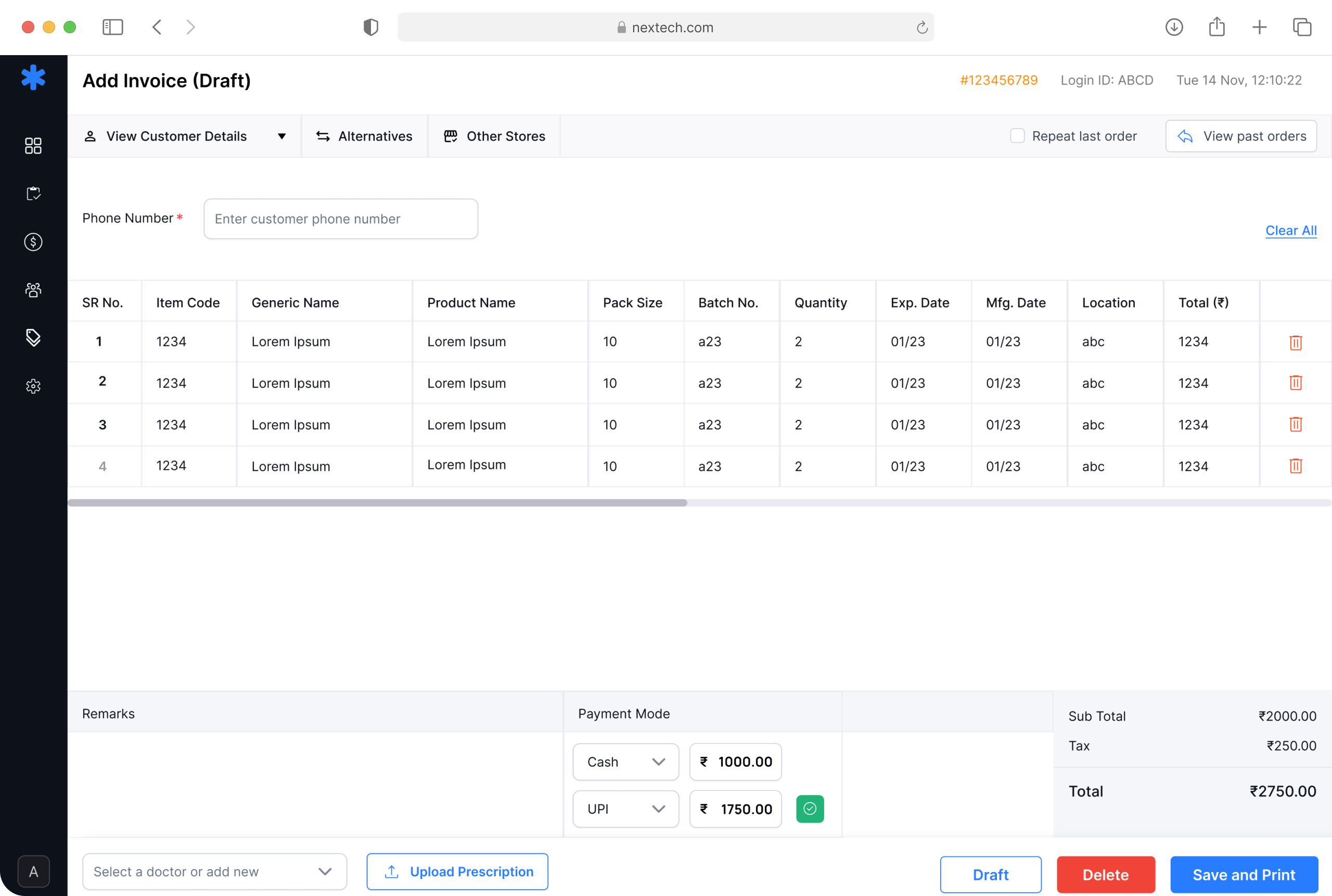
Task: Focus the customer phone number field
Action: click(x=341, y=219)
